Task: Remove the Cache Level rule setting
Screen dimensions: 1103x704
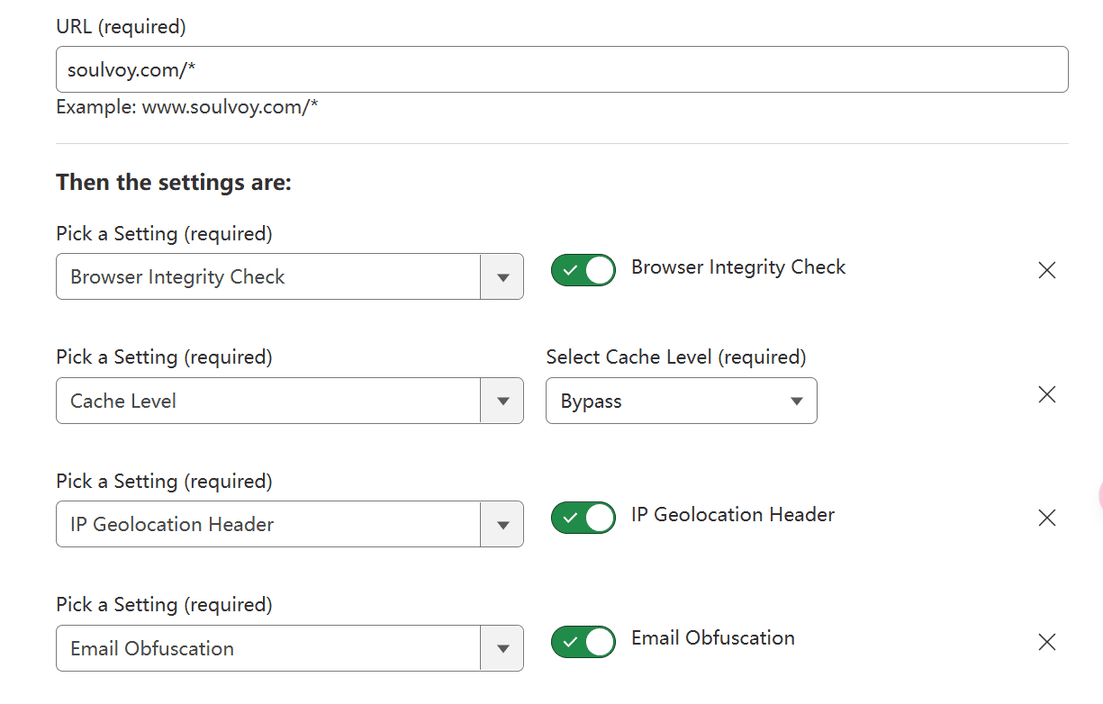Action: point(1046,394)
